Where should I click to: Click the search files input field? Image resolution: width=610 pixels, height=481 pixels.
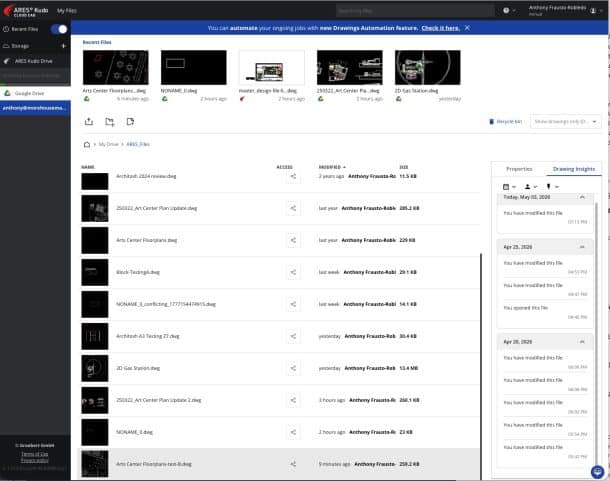(x=414, y=11)
